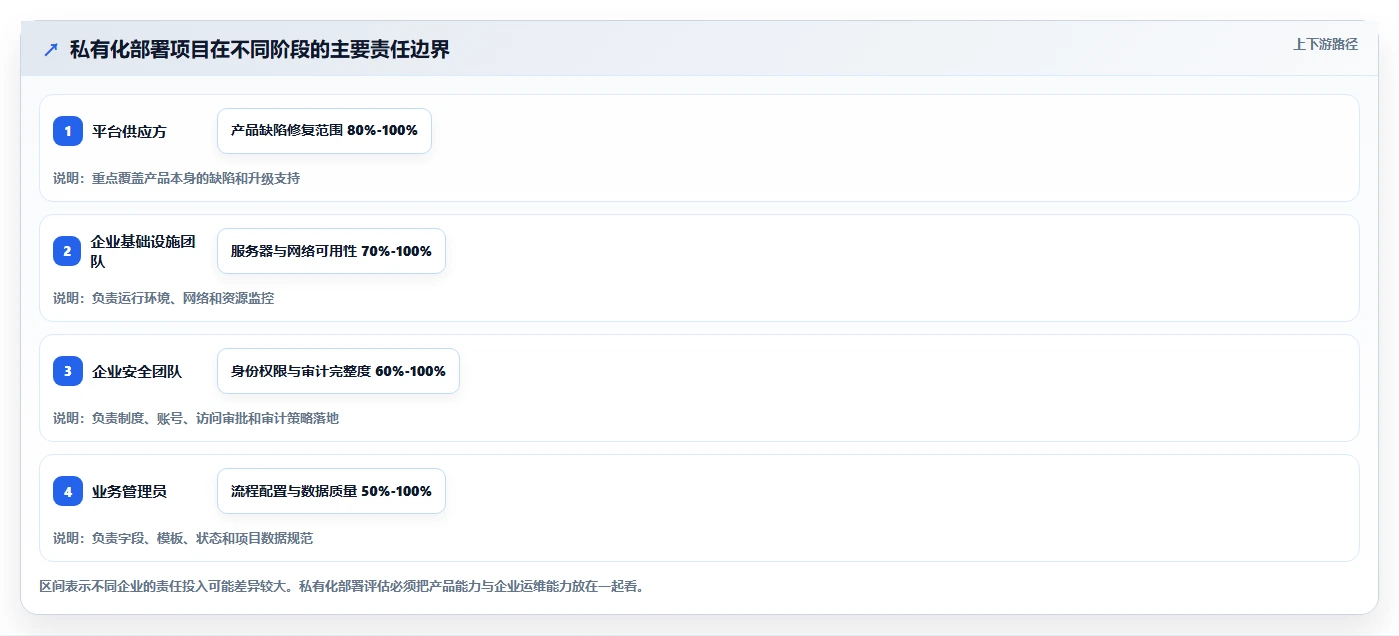1399x636 pixels.
Task: Select the number 3 step badge
Action: 68,371
